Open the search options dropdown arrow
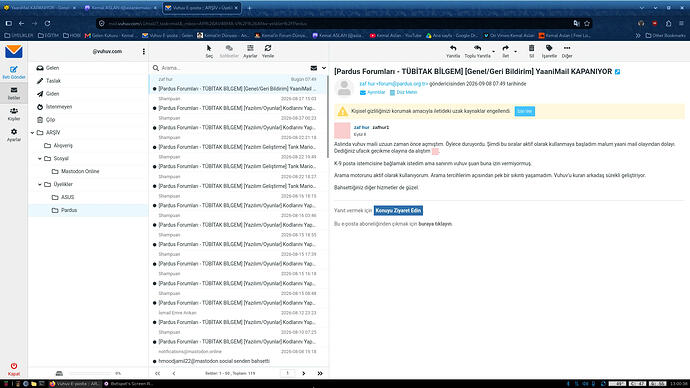The image size is (690, 388). click(324, 68)
